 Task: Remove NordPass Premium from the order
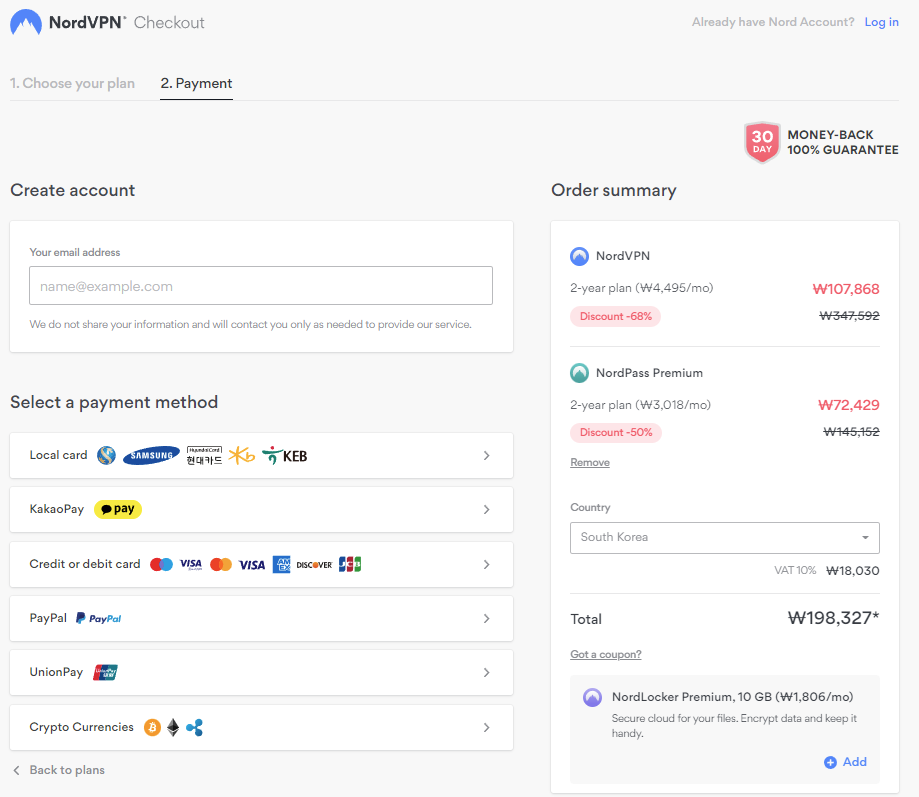(590, 462)
